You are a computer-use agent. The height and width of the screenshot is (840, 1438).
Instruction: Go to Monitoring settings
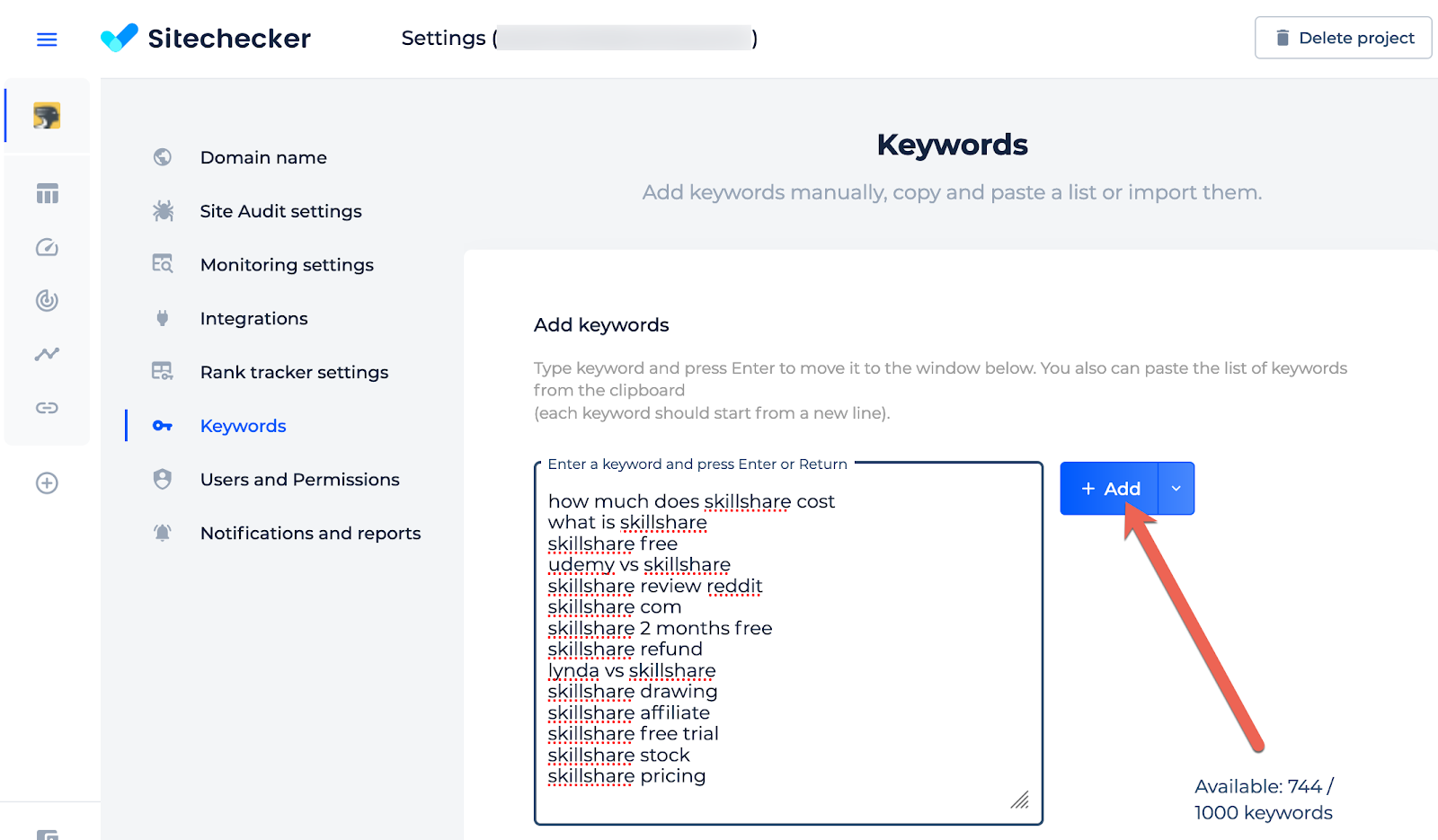pyautogui.click(x=287, y=264)
